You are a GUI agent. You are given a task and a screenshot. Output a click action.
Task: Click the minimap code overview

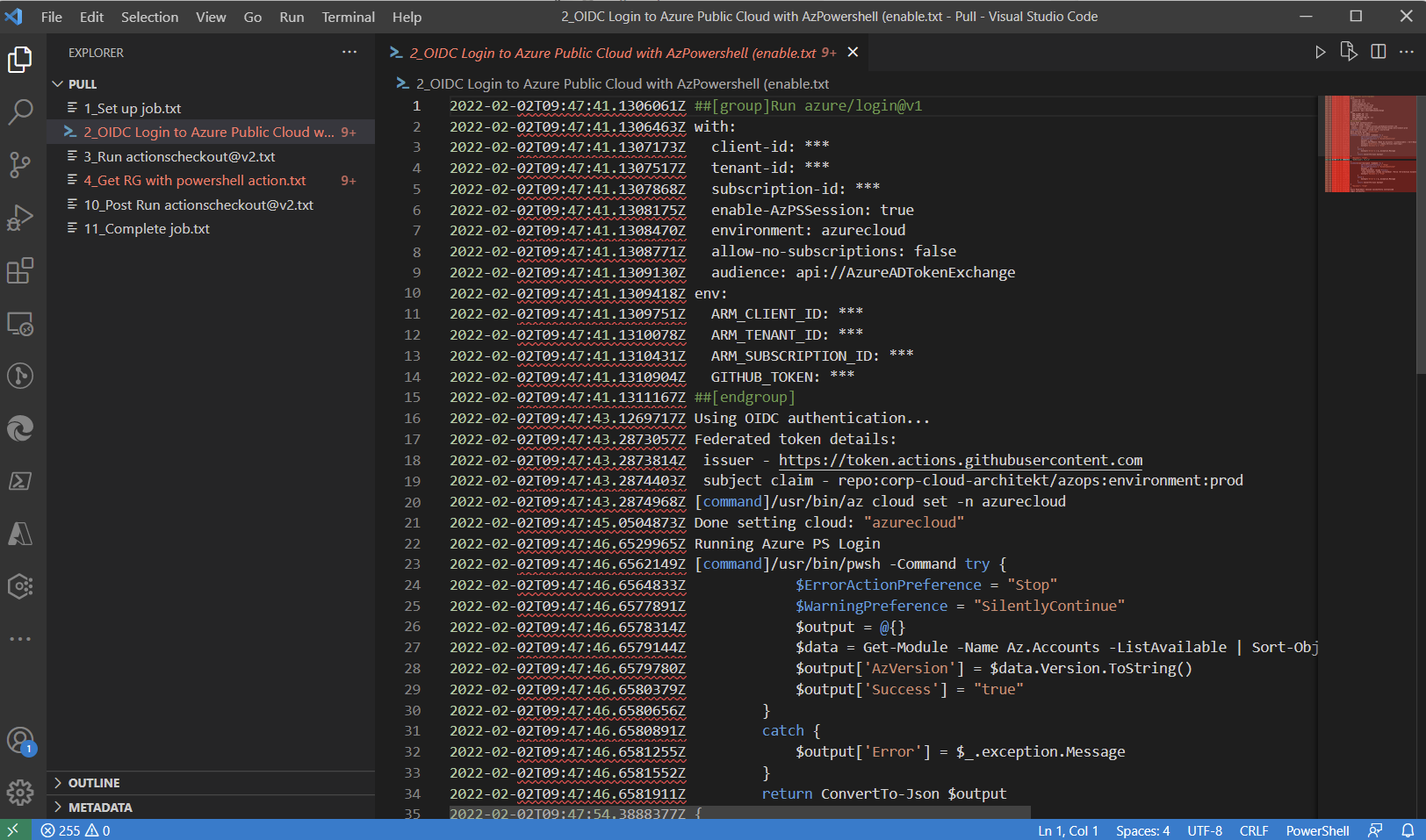pos(1370,144)
